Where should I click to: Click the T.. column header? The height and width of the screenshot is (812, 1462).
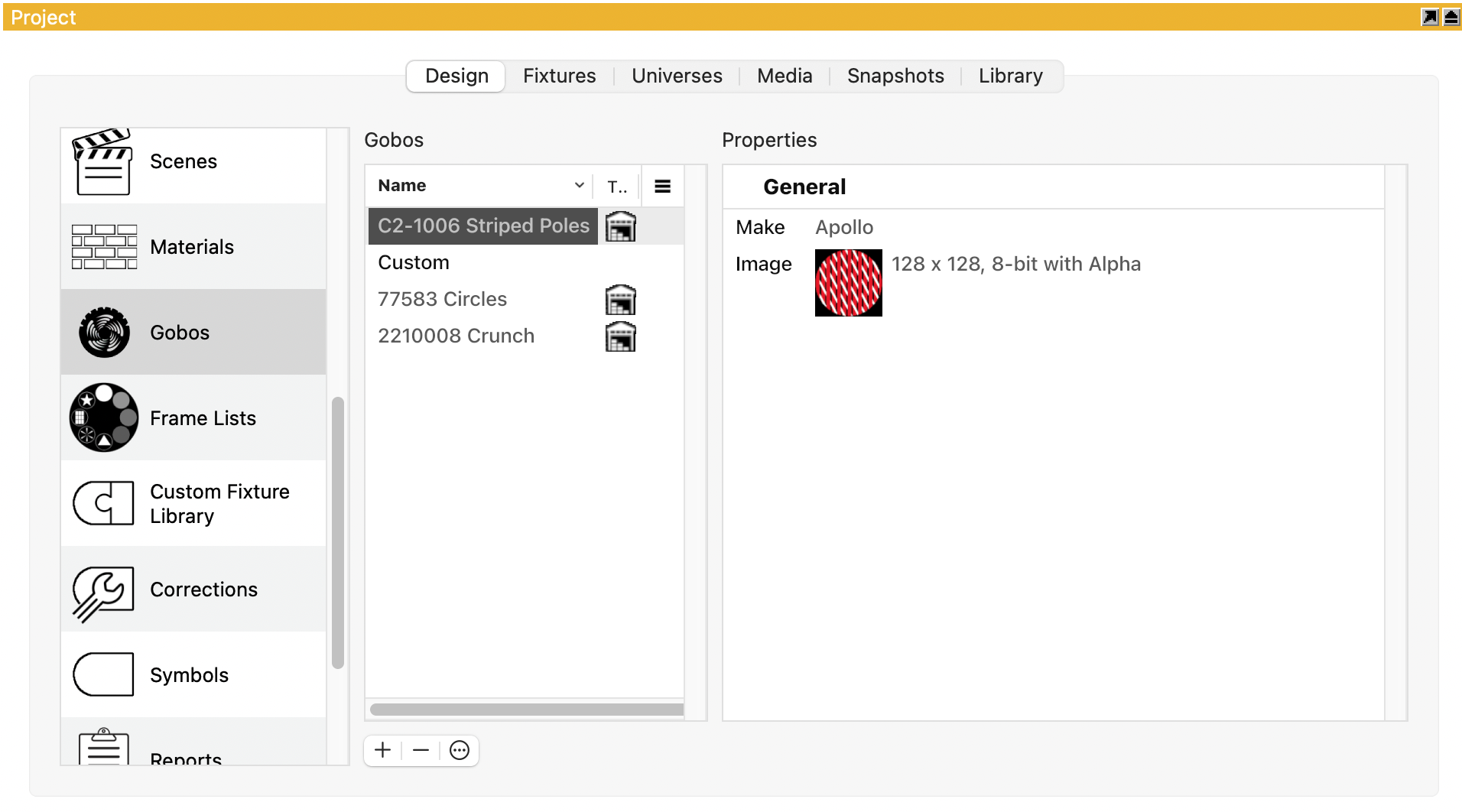tap(616, 186)
